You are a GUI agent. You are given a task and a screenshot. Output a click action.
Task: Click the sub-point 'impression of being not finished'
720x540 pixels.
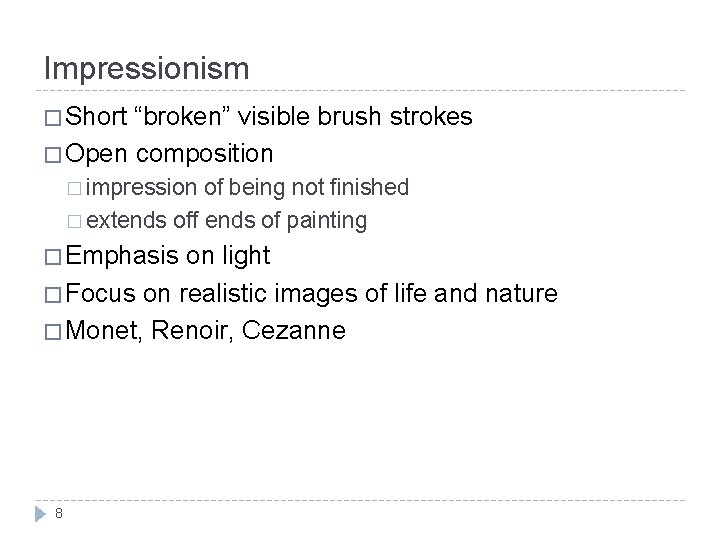coord(252,187)
